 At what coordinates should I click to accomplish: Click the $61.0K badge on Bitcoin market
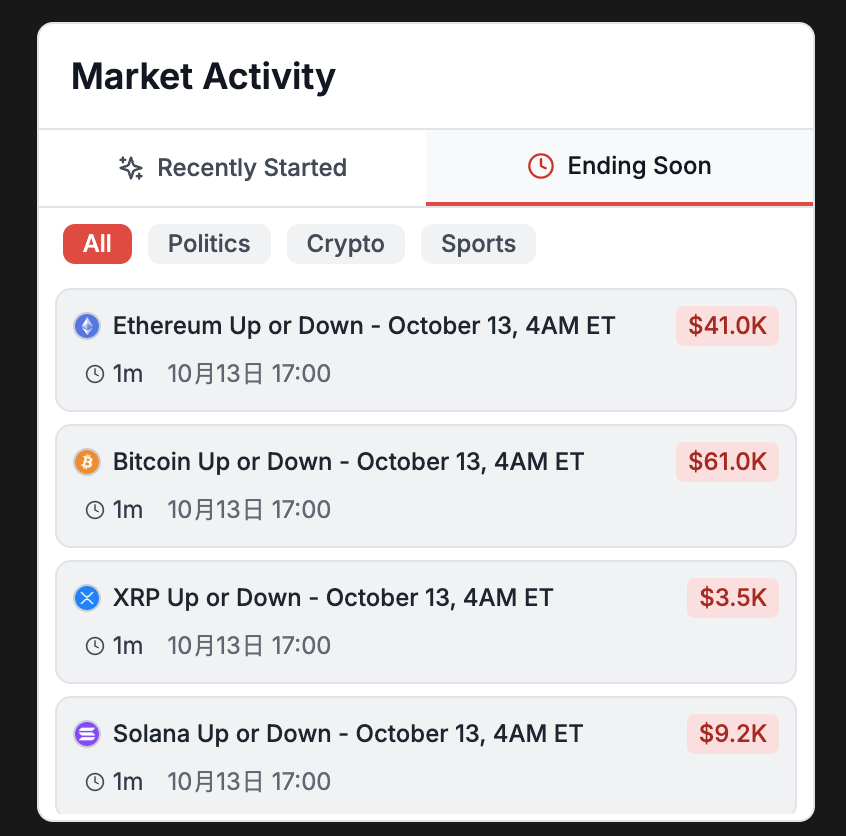pyautogui.click(x=727, y=461)
